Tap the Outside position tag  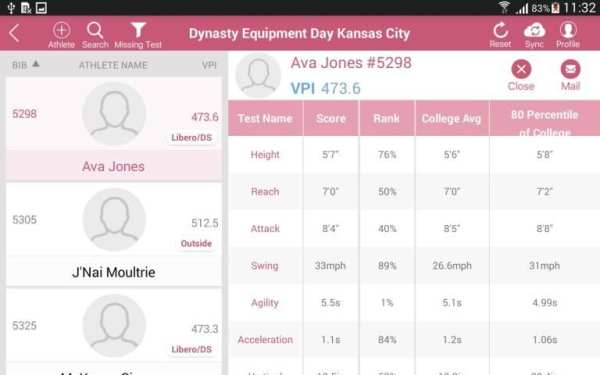coord(196,243)
